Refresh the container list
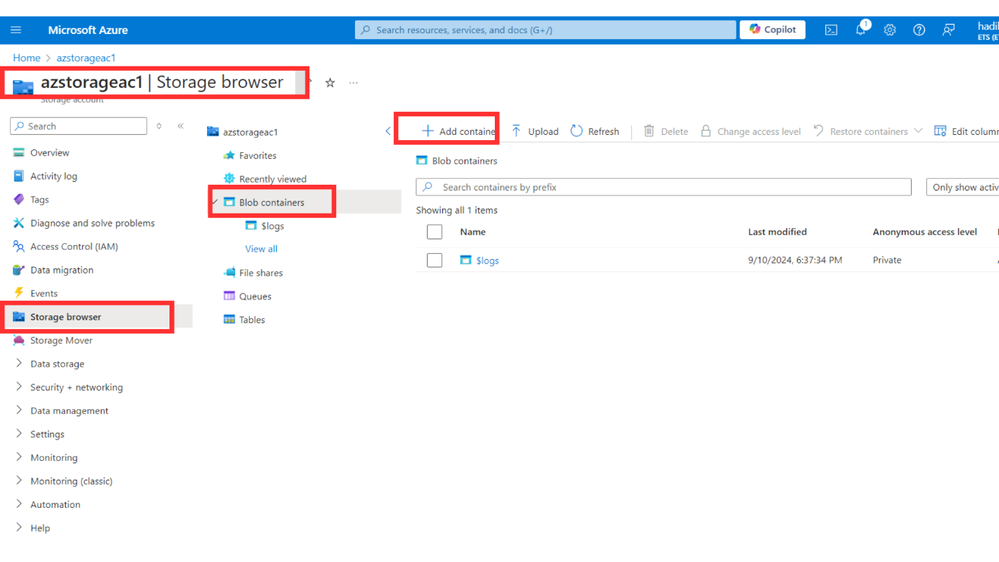 coord(595,131)
